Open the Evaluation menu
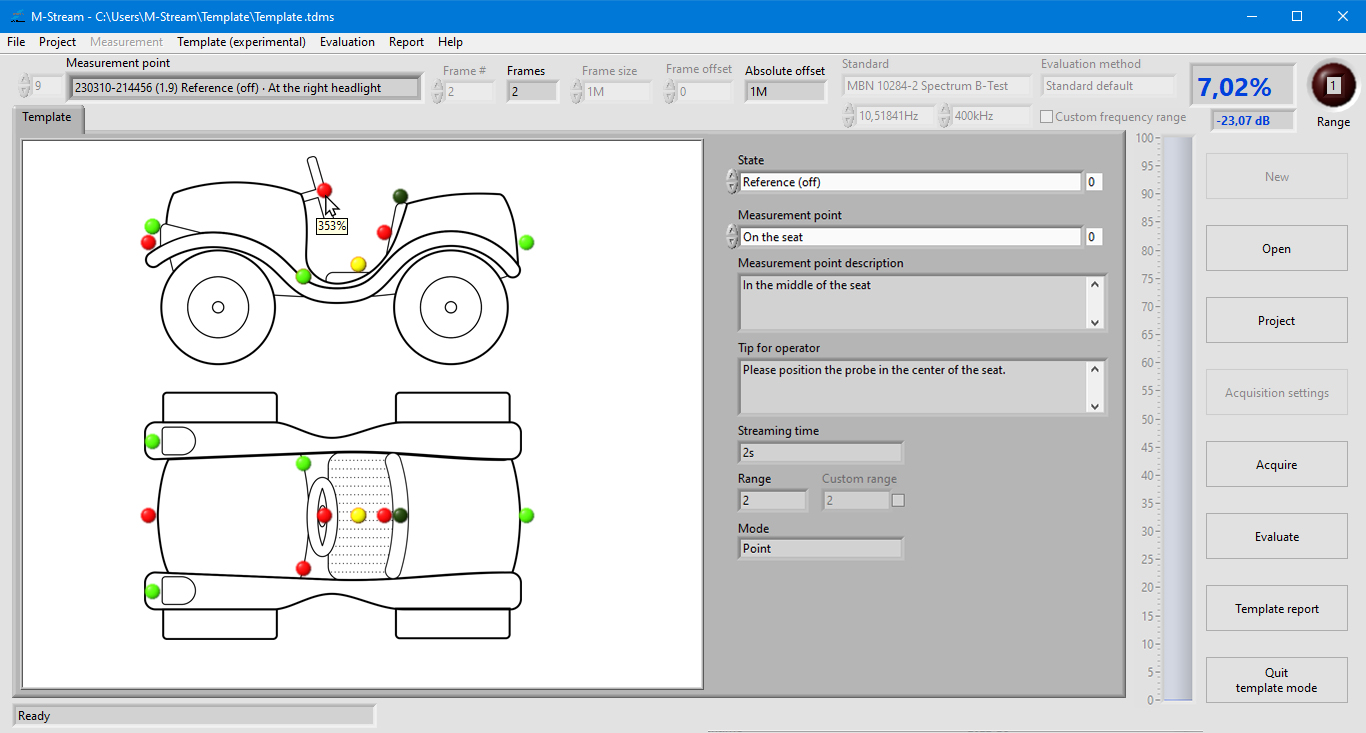This screenshot has width=1366, height=733. click(347, 42)
